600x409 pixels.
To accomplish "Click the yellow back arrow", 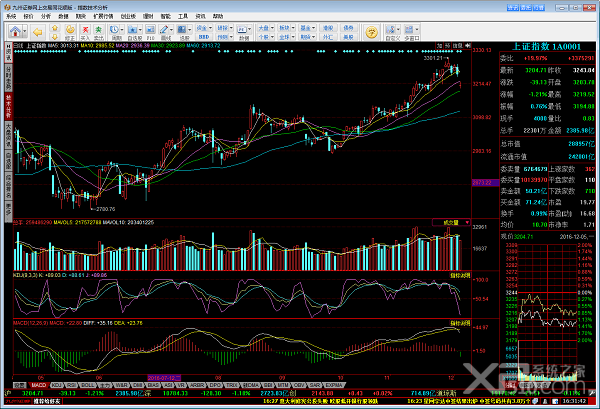I will pyautogui.click(x=38, y=32).
